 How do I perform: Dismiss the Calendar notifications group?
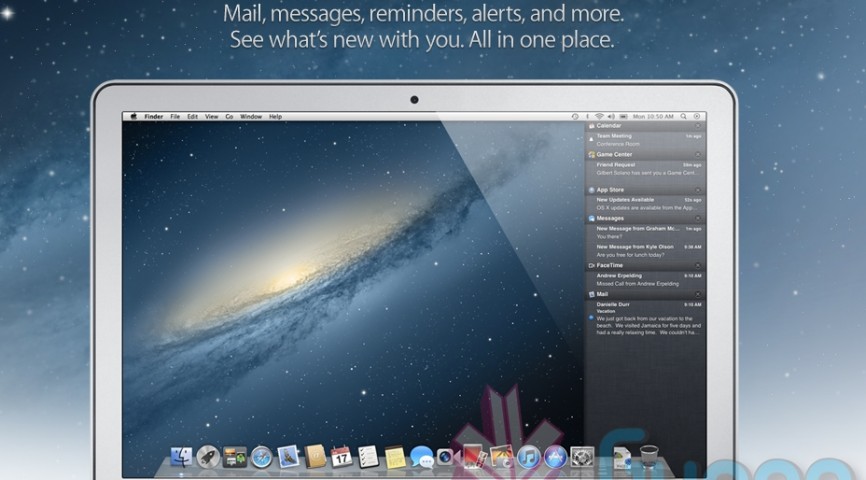698,126
